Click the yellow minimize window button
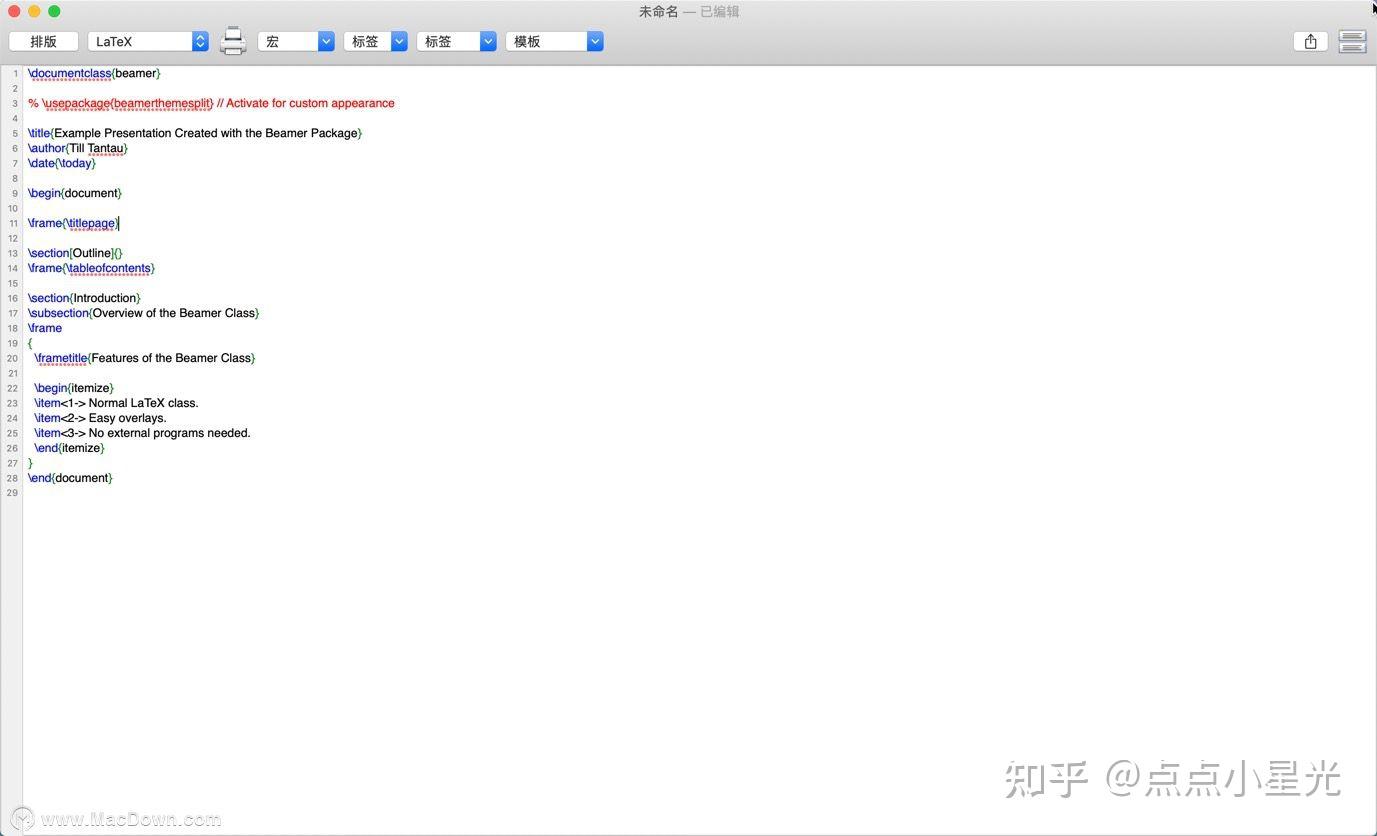Image resolution: width=1377 pixels, height=836 pixels. click(x=33, y=10)
